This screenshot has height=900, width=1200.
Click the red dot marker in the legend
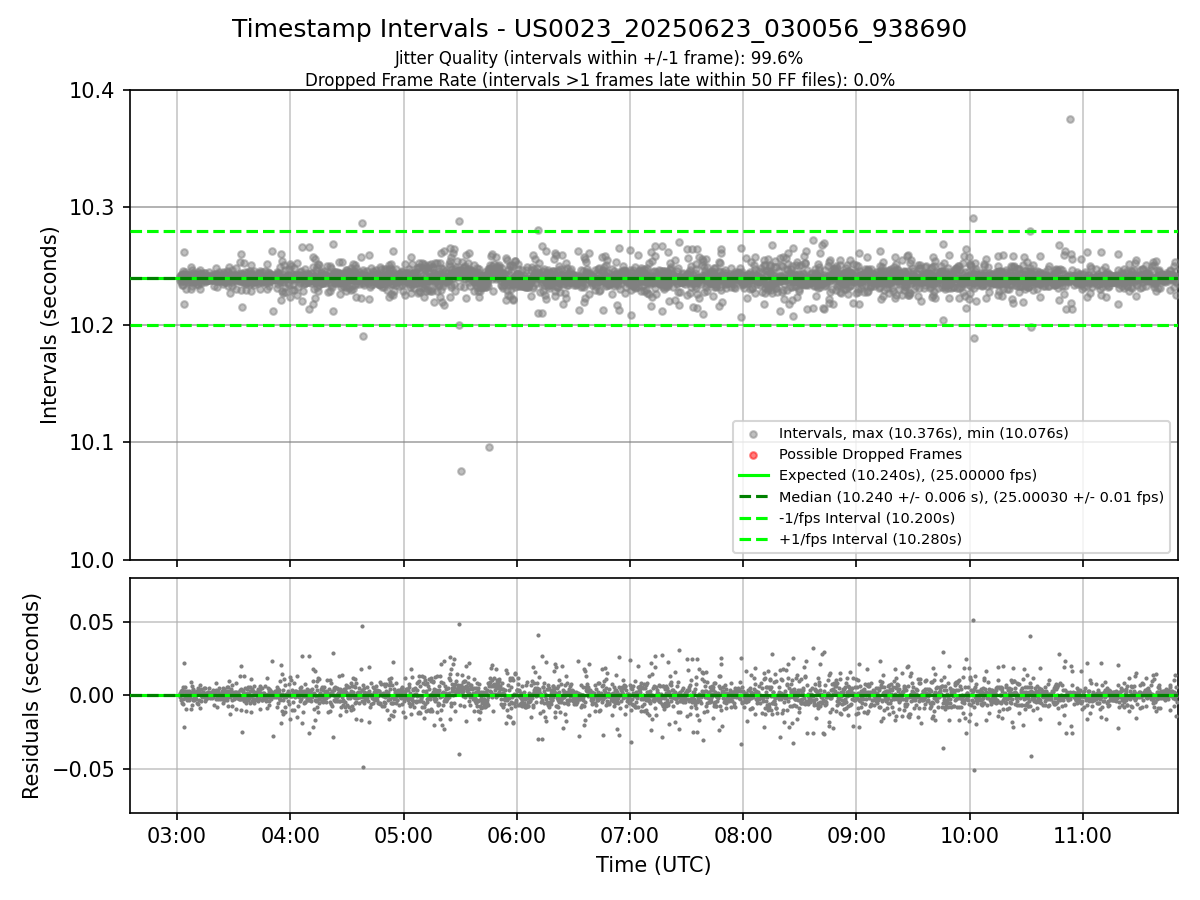753,455
